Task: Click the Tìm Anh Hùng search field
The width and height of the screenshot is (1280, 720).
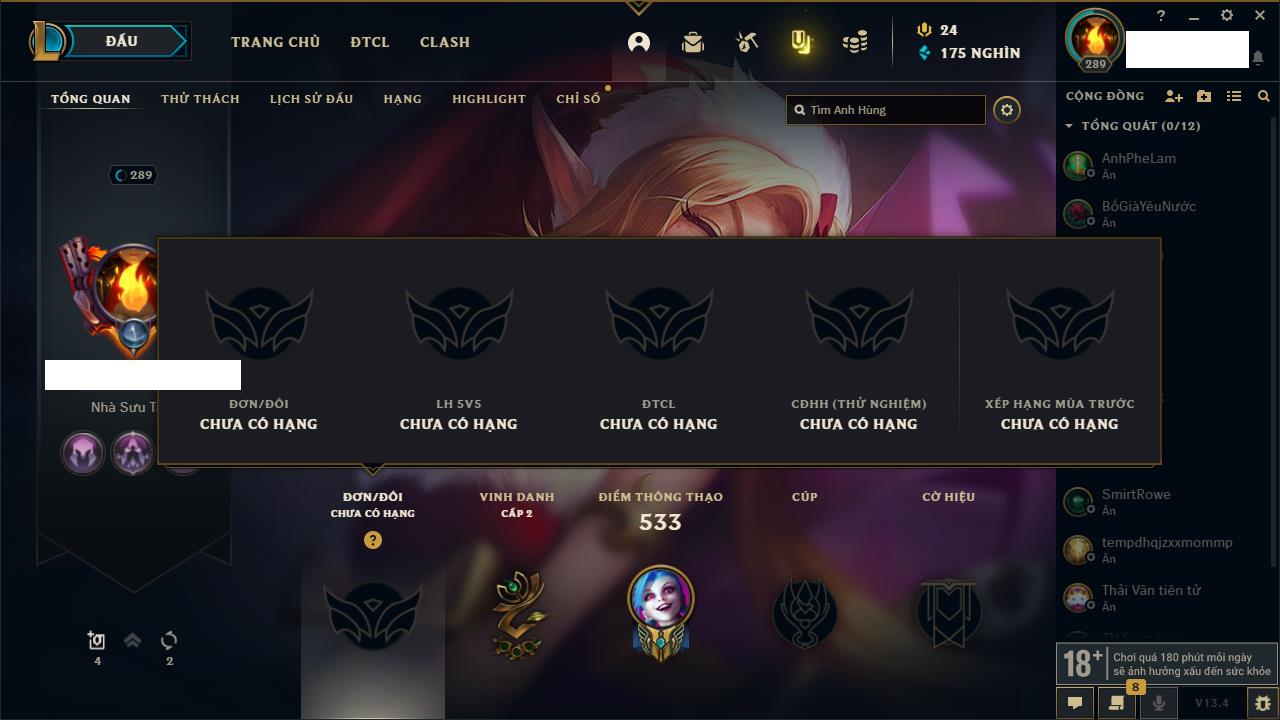Action: [886, 110]
